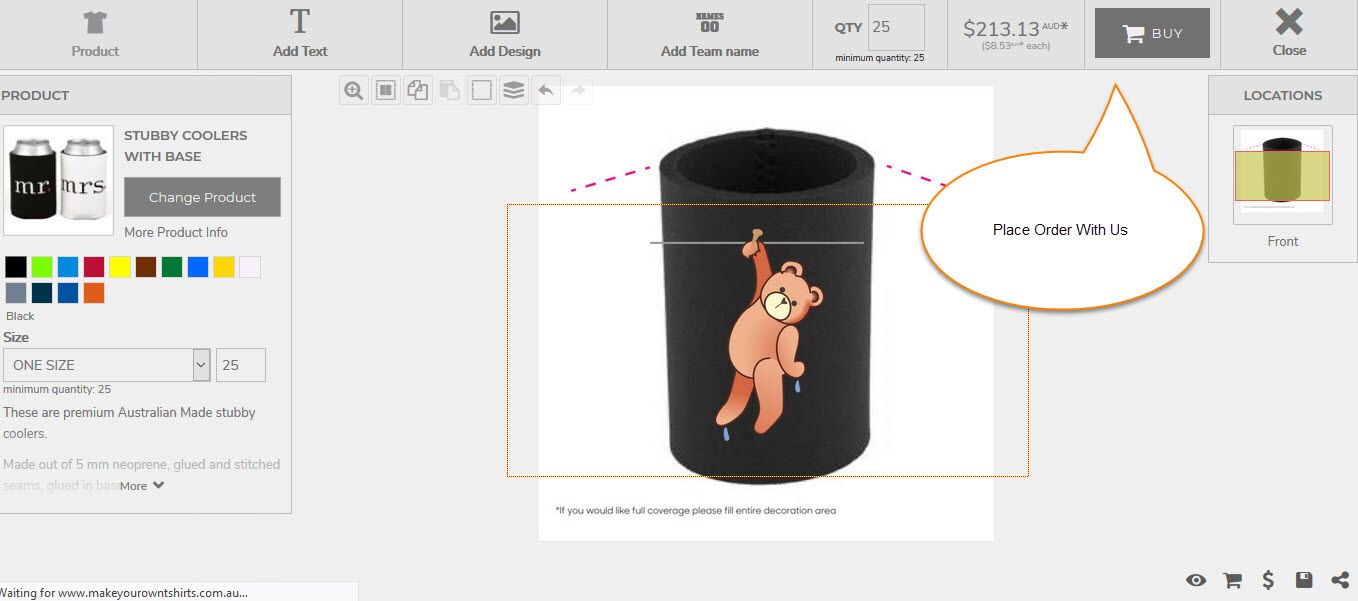This screenshot has height=601, width=1358.
Task: Undo the last action with back arrow
Action: tap(545, 91)
